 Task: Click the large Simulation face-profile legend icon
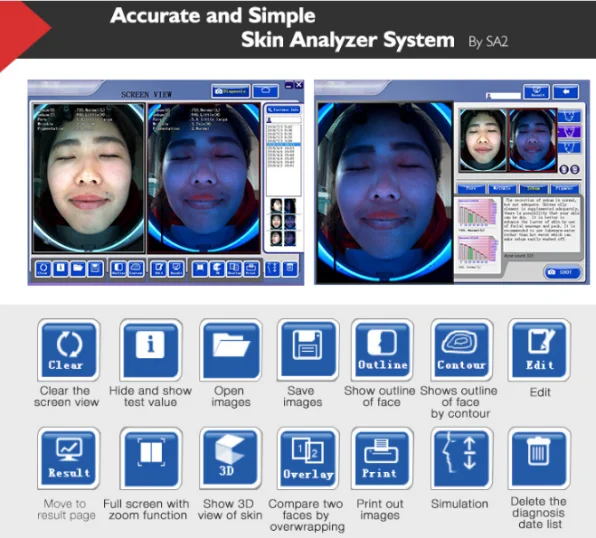pos(462,458)
